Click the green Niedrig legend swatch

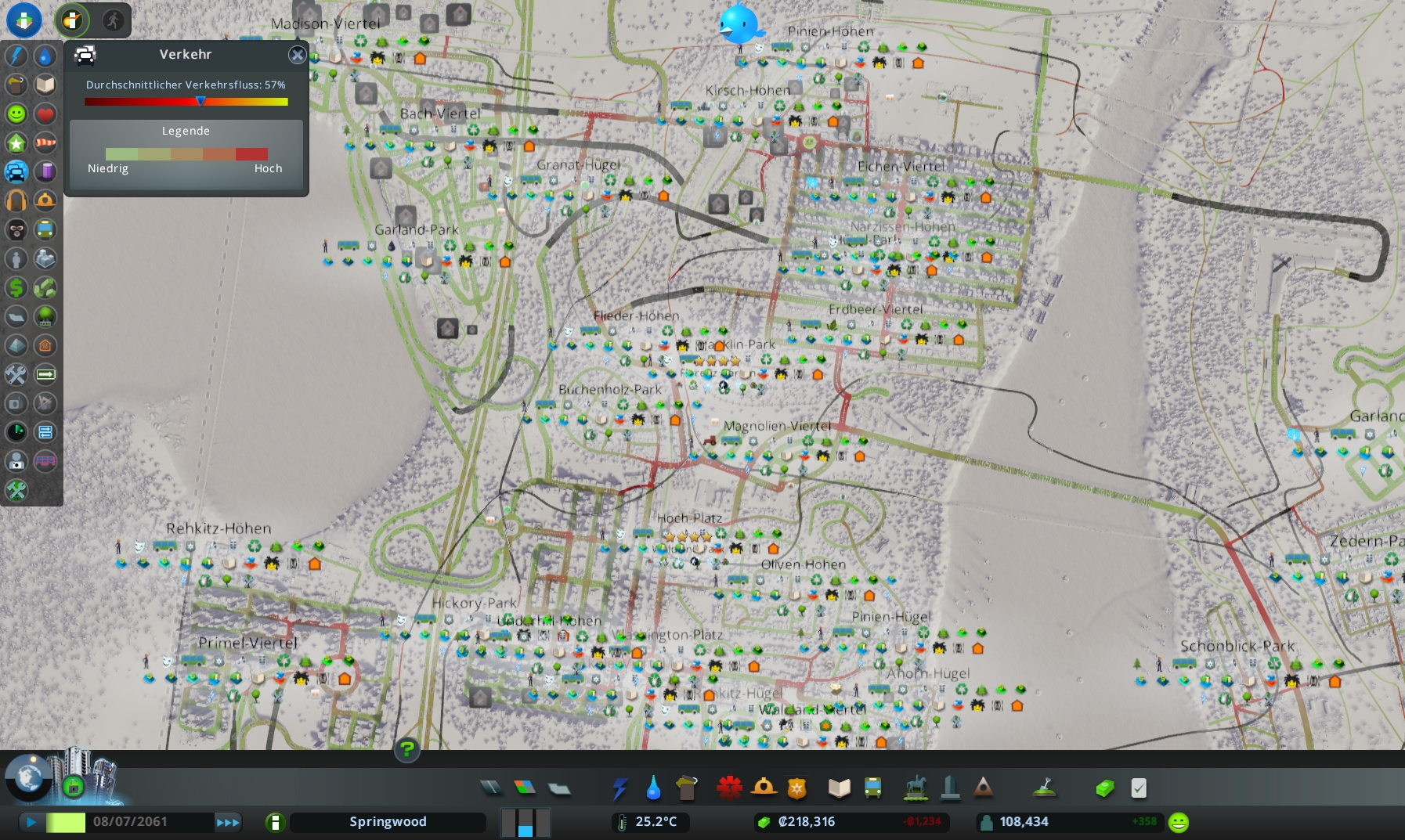pyautogui.click(x=121, y=154)
